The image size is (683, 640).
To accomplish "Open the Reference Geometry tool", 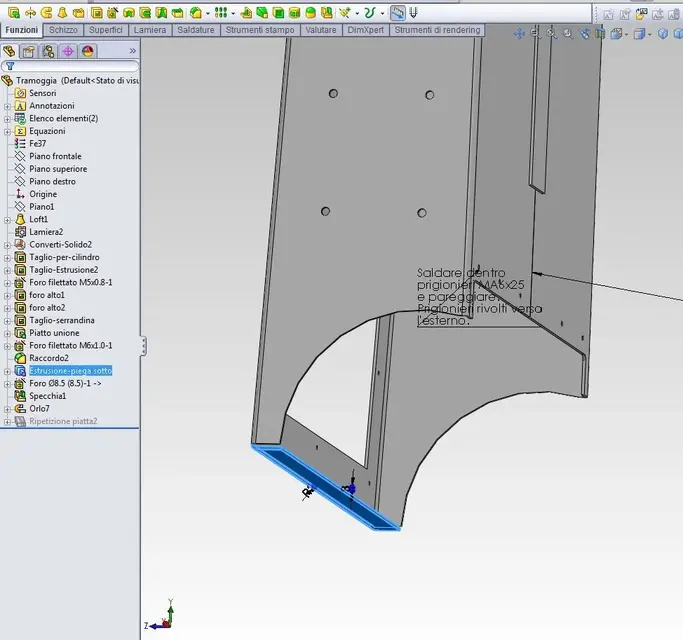I will pyautogui.click(x=345, y=13).
